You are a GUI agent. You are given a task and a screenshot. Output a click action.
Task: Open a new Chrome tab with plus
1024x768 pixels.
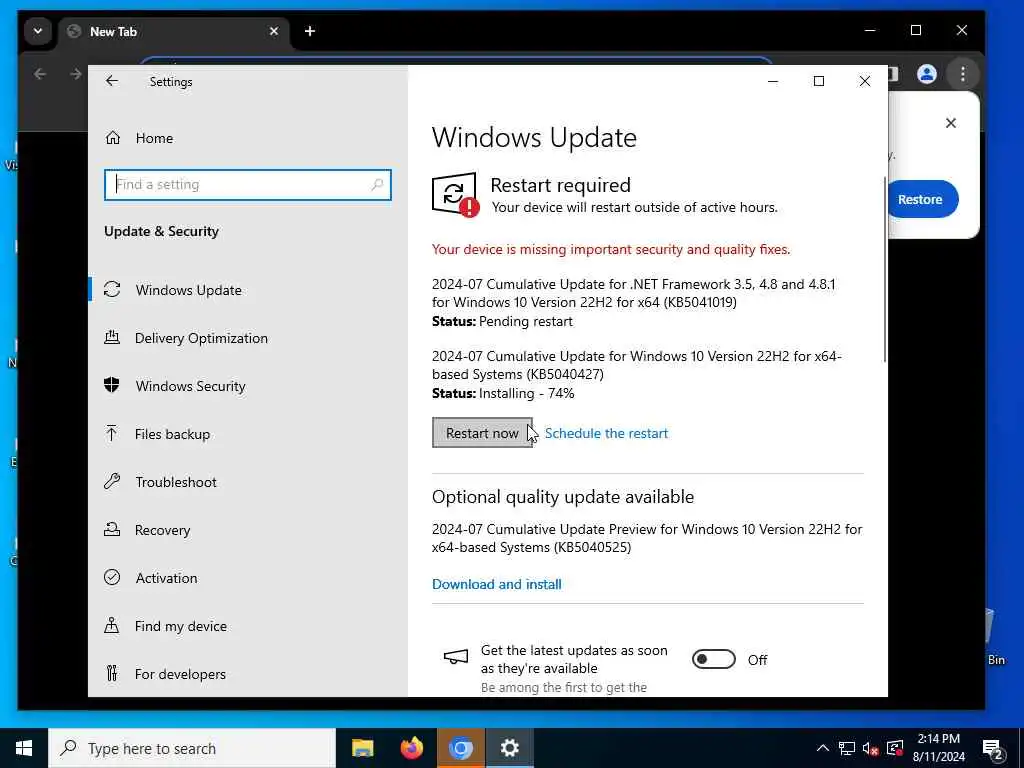(x=310, y=31)
